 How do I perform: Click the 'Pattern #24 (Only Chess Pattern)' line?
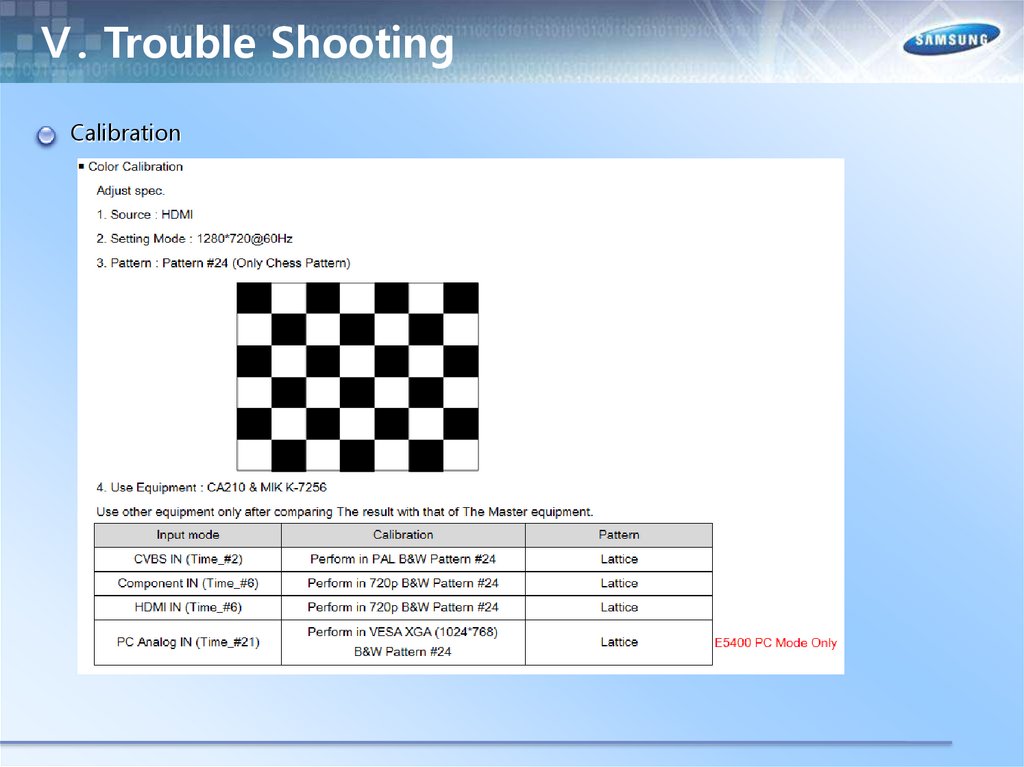coord(223,263)
